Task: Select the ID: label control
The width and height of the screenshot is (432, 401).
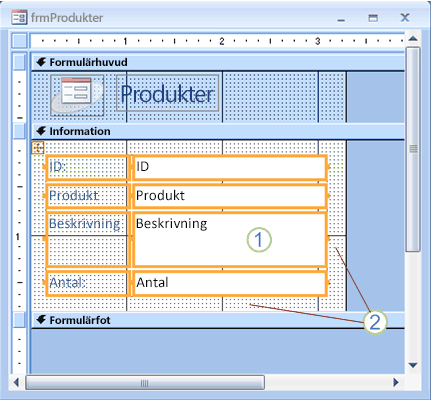Action: coord(87,167)
